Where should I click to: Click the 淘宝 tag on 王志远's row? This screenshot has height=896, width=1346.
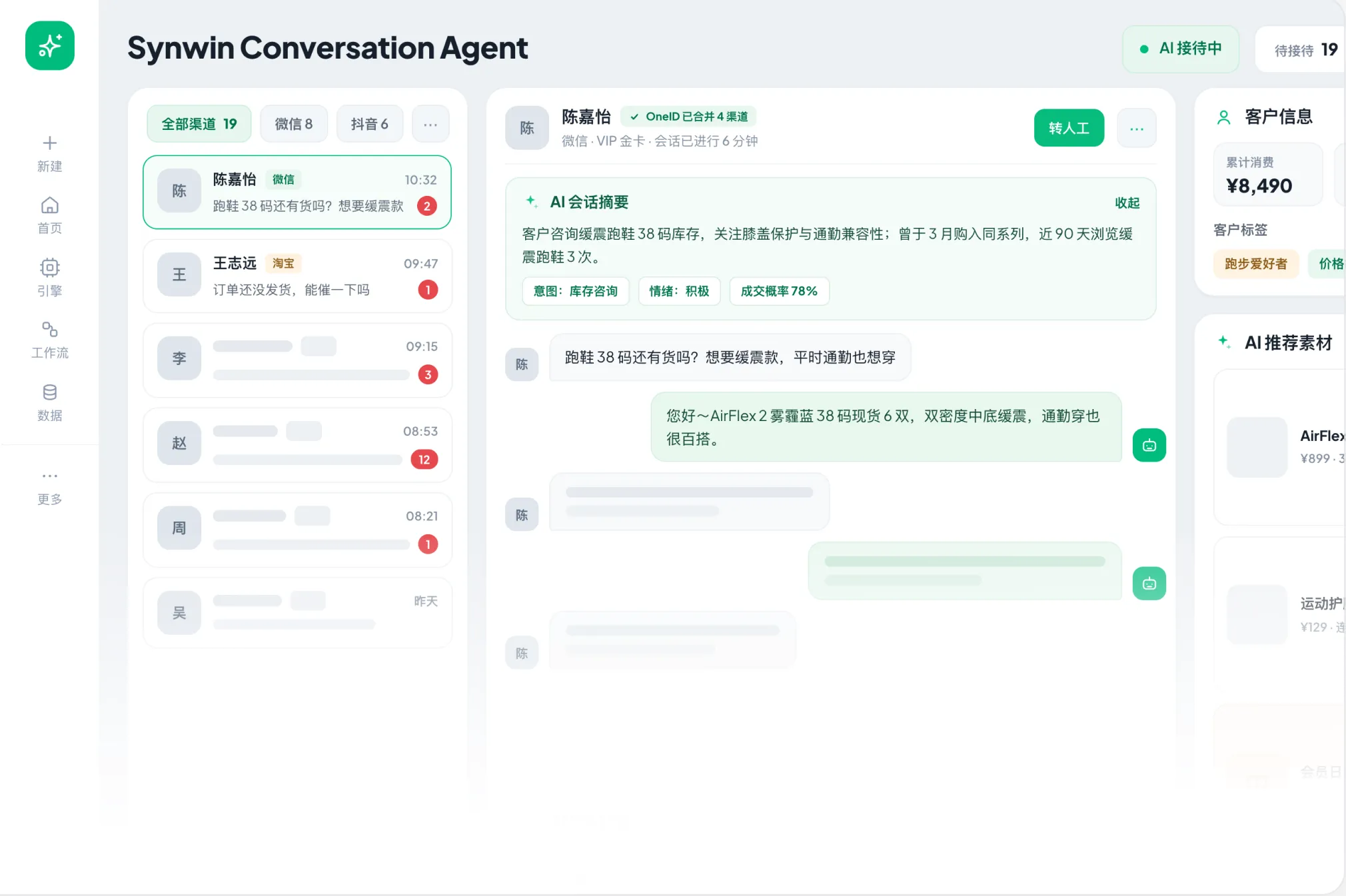283,263
